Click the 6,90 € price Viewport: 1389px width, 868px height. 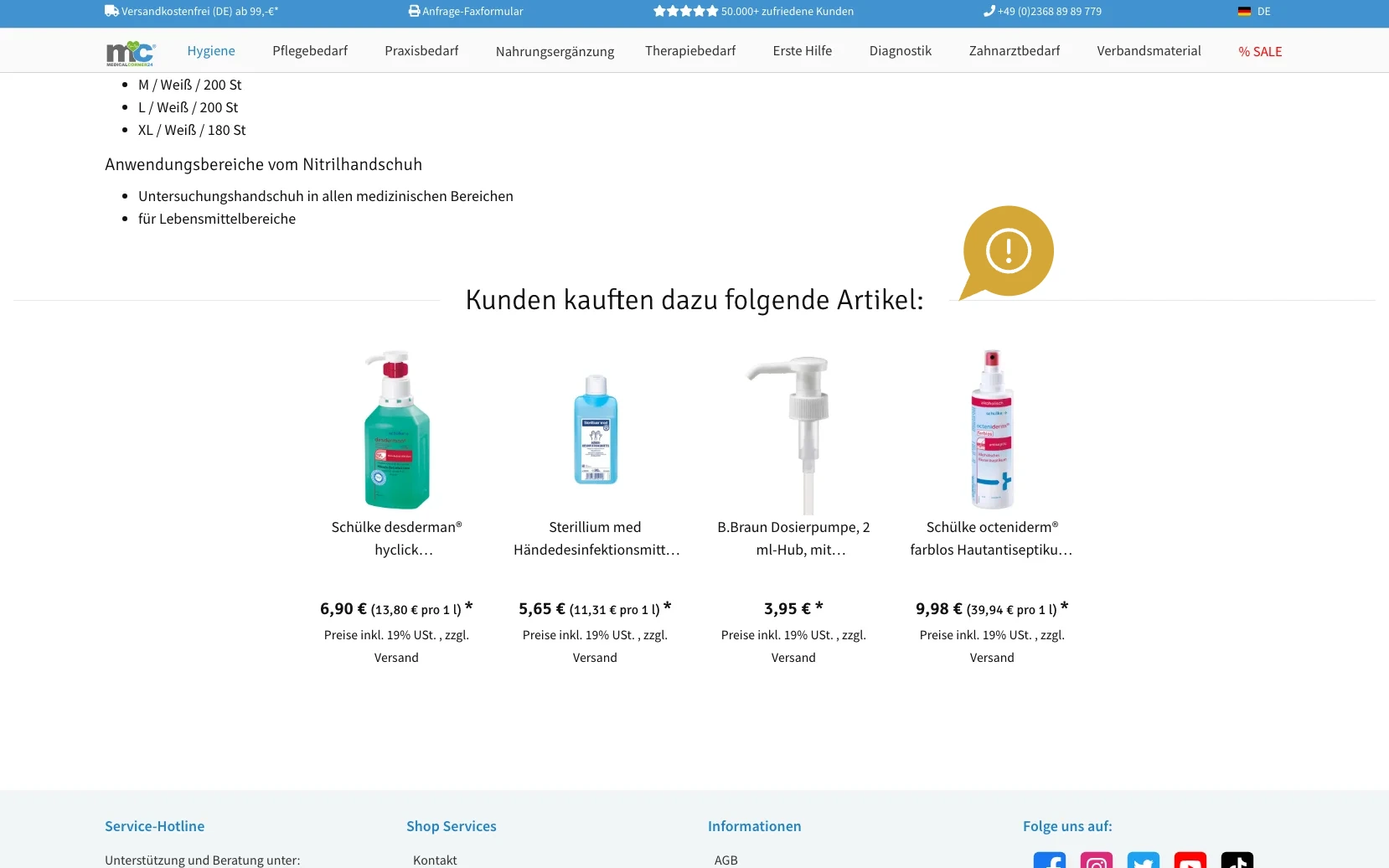point(343,609)
